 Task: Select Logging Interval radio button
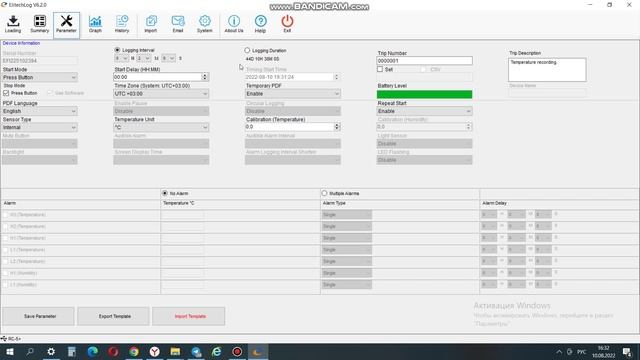tap(118, 50)
